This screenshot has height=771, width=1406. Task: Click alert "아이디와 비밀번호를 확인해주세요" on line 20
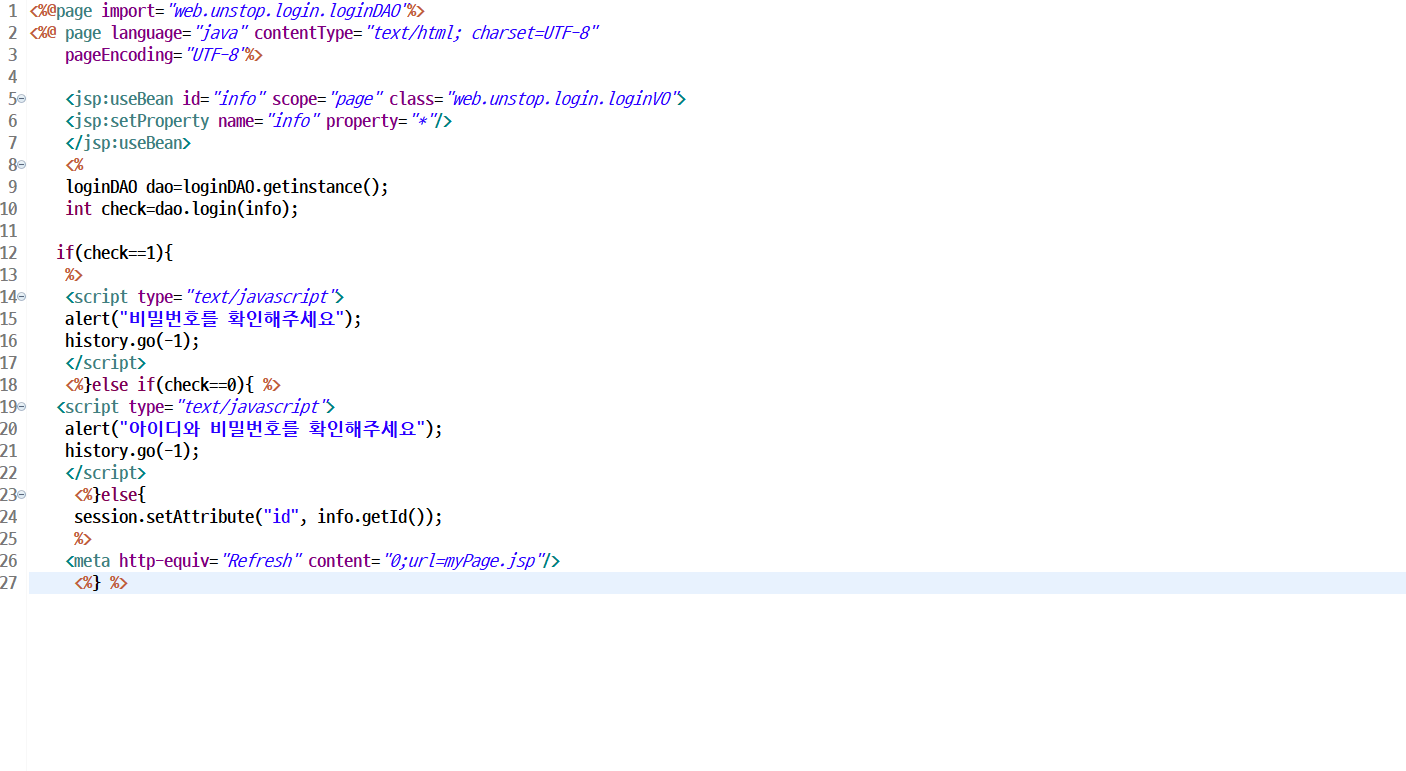coord(253,429)
